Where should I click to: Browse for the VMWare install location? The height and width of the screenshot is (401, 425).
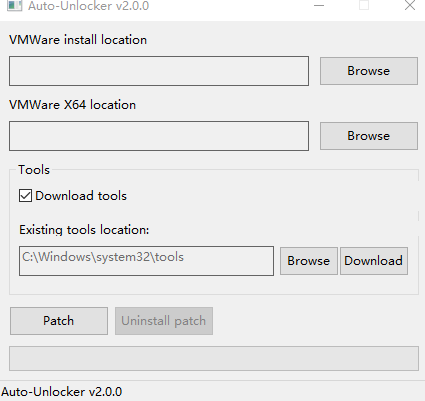369,71
